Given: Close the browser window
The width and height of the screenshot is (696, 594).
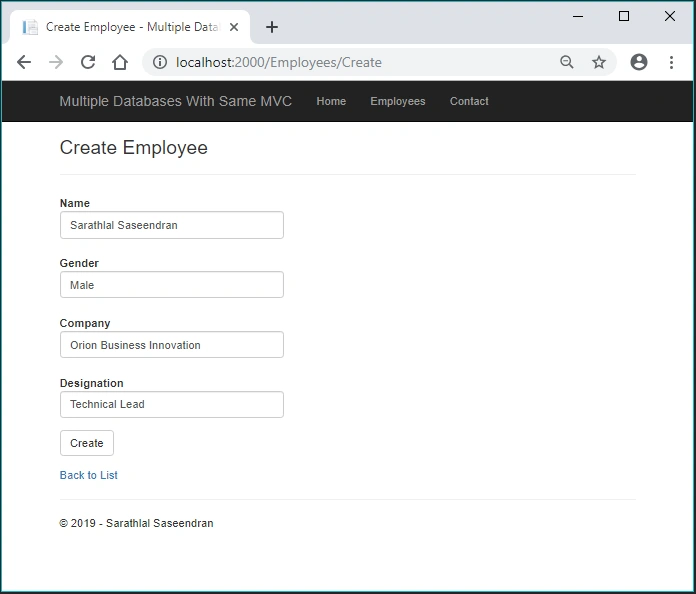Looking at the screenshot, I should point(670,16).
